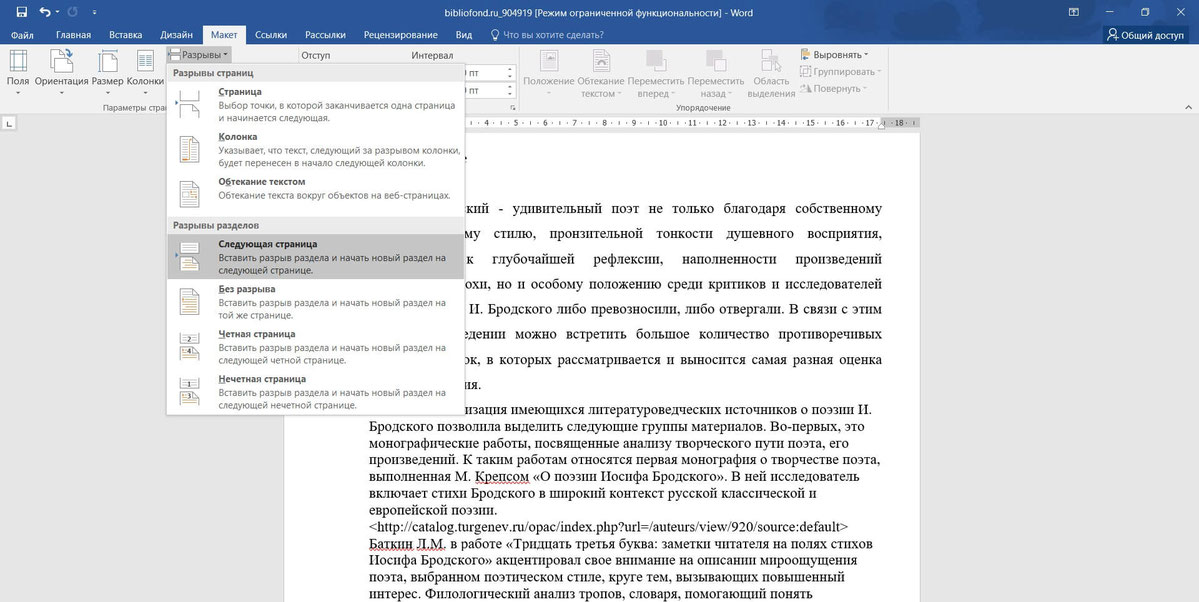The height and width of the screenshot is (602, 1199).
Task: Select the Ориентация tool
Action: (61, 80)
